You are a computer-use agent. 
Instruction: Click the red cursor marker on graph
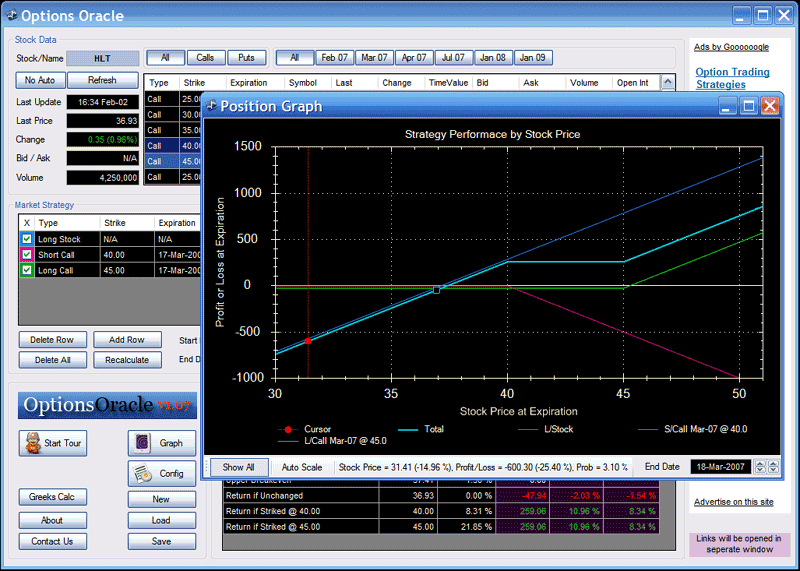308,341
